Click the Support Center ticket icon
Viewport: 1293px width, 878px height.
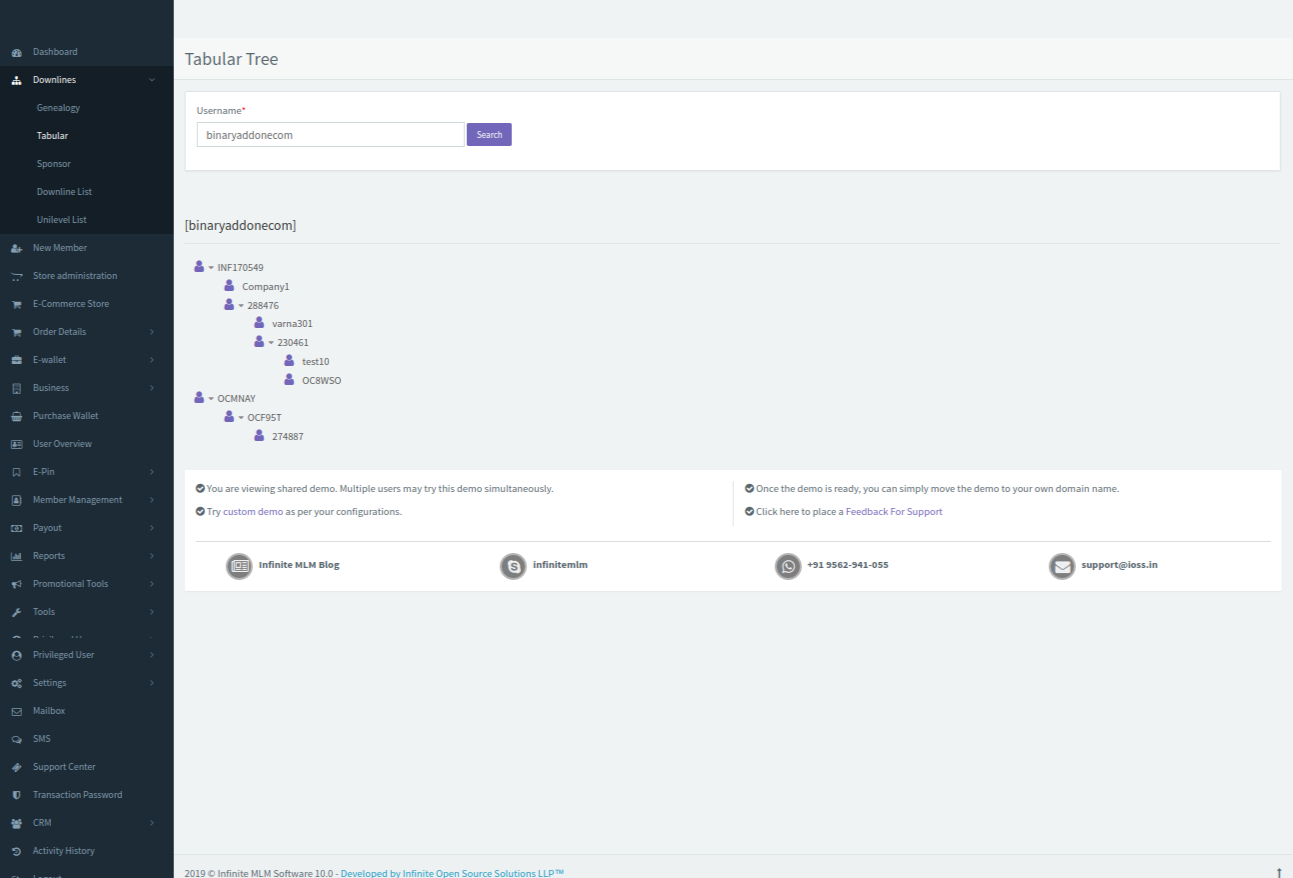coord(15,766)
